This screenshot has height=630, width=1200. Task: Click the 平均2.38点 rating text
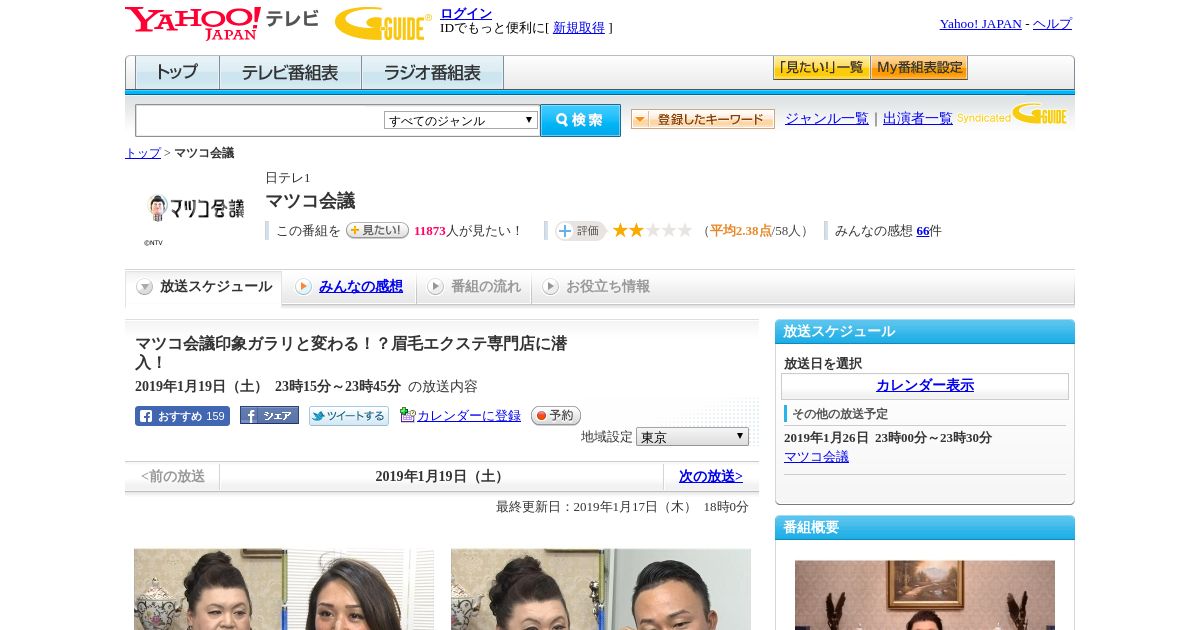(x=741, y=231)
